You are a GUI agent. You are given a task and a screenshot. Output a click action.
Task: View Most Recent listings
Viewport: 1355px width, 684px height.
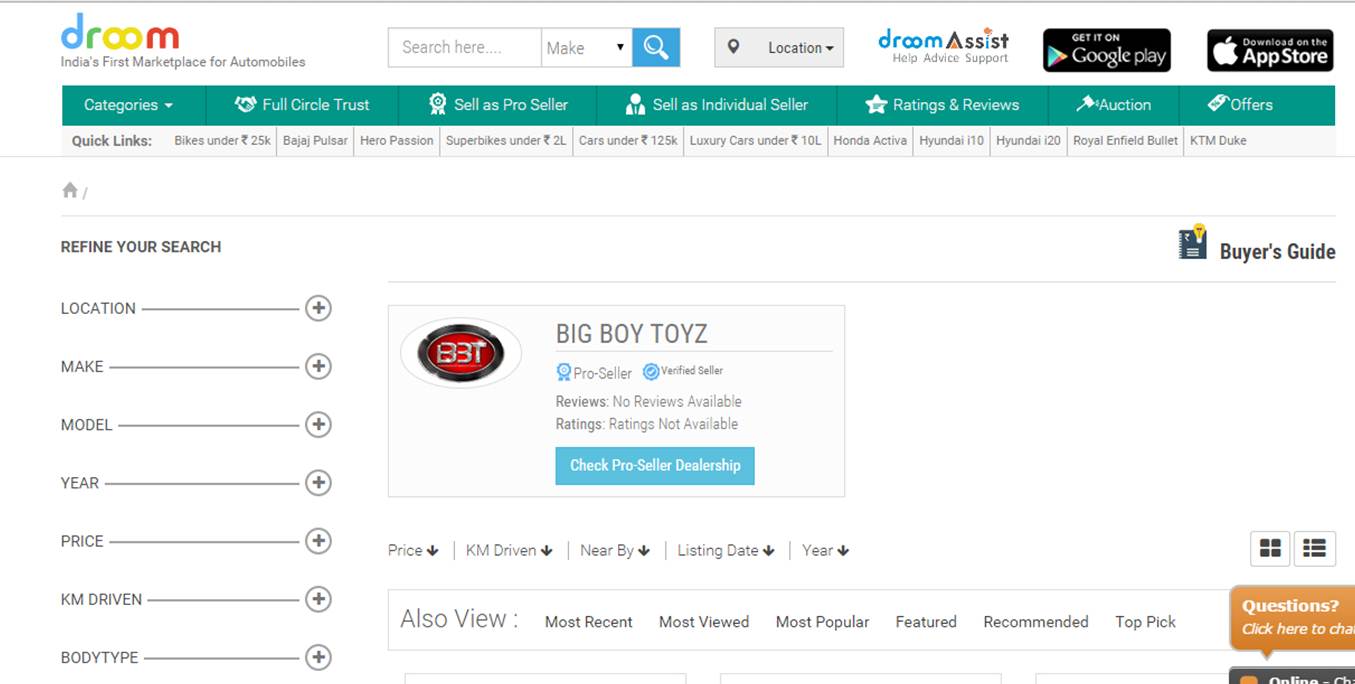pyautogui.click(x=588, y=622)
